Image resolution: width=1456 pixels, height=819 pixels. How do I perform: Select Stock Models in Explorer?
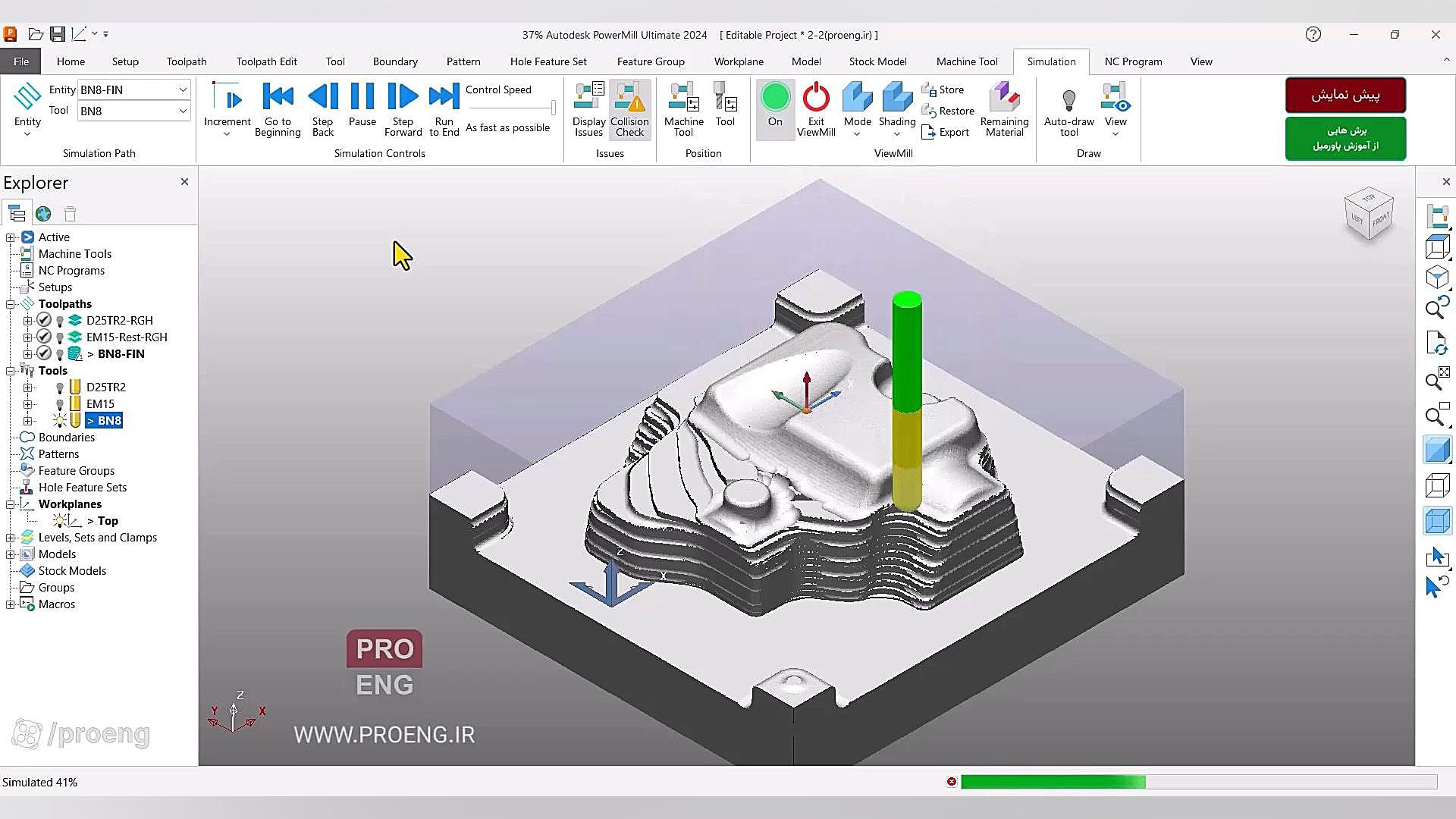tap(72, 571)
